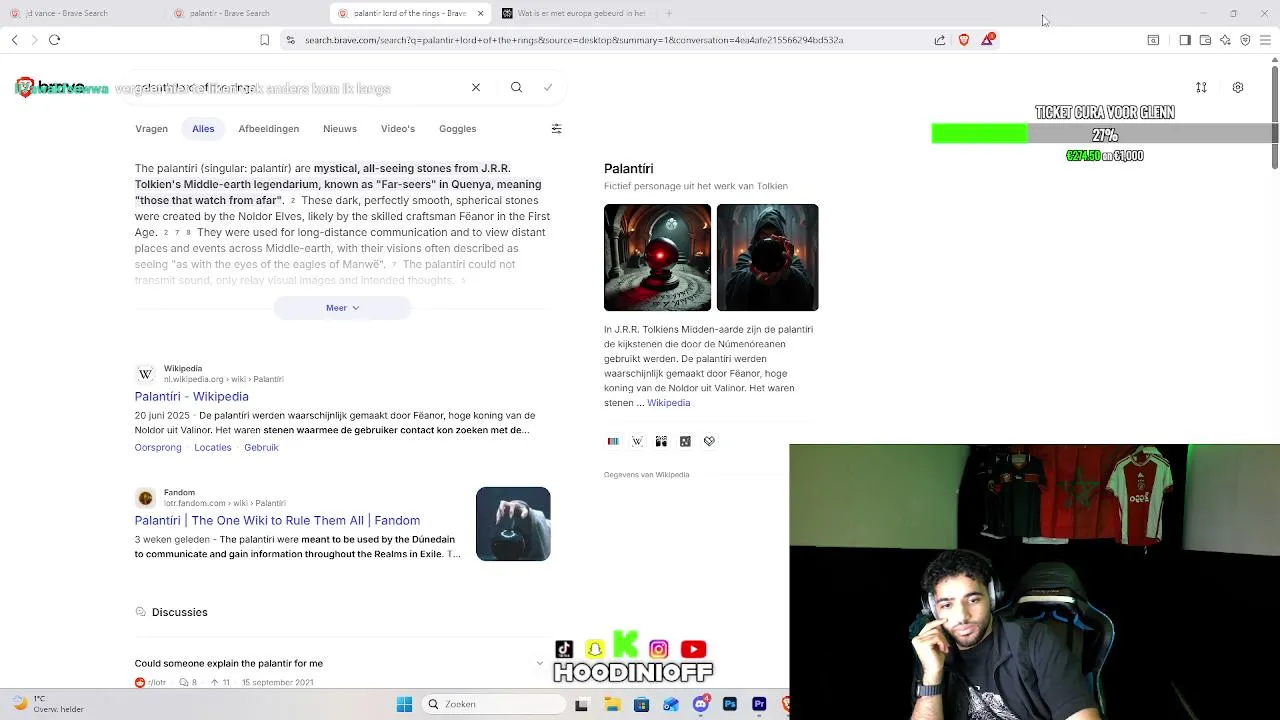The image size is (1280, 720).
Task: Switch to Afbeeldingen results
Action: tap(268, 129)
